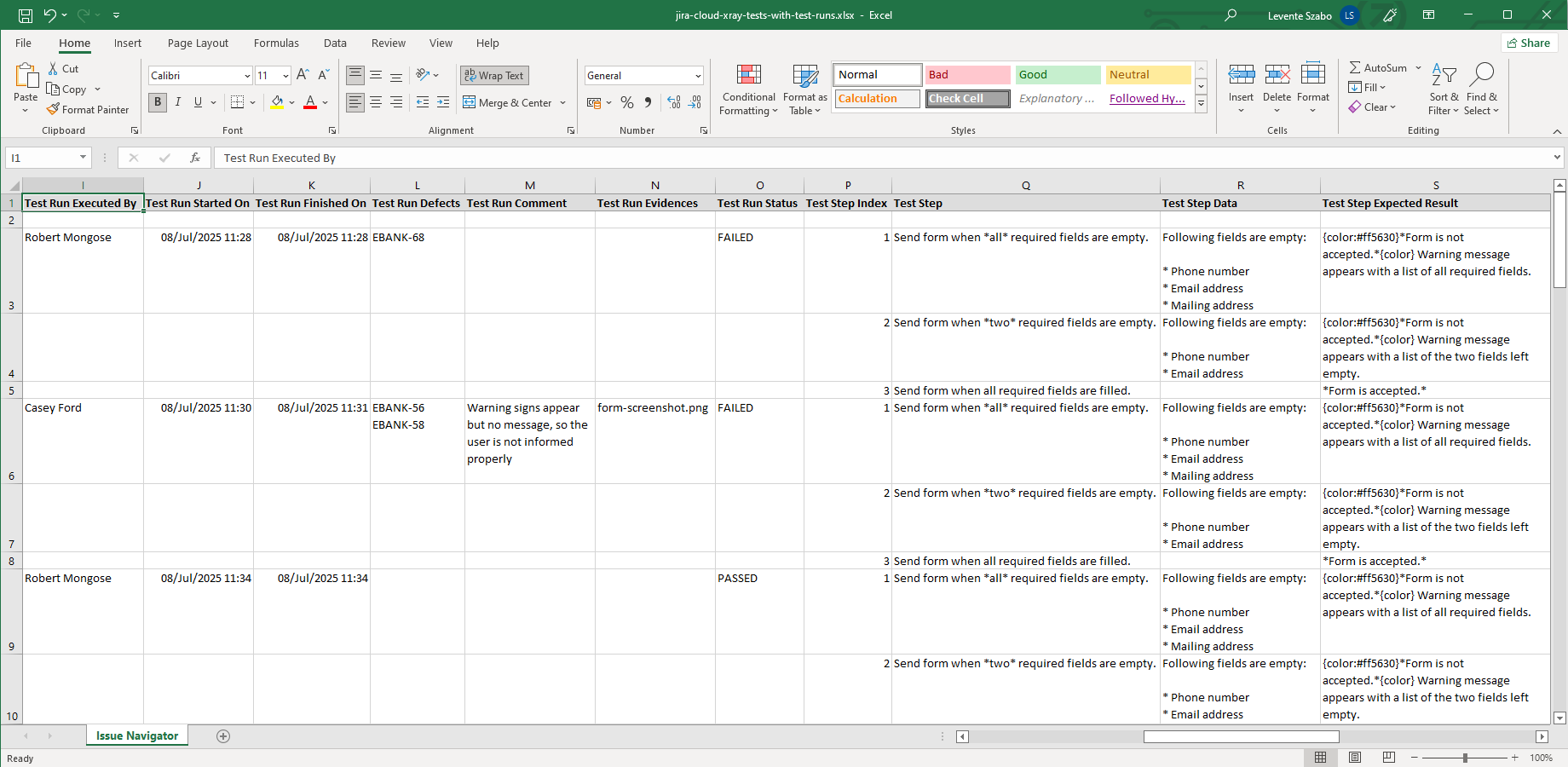Open Sort & Filter options
This screenshot has height=767, width=1568.
[1444, 89]
